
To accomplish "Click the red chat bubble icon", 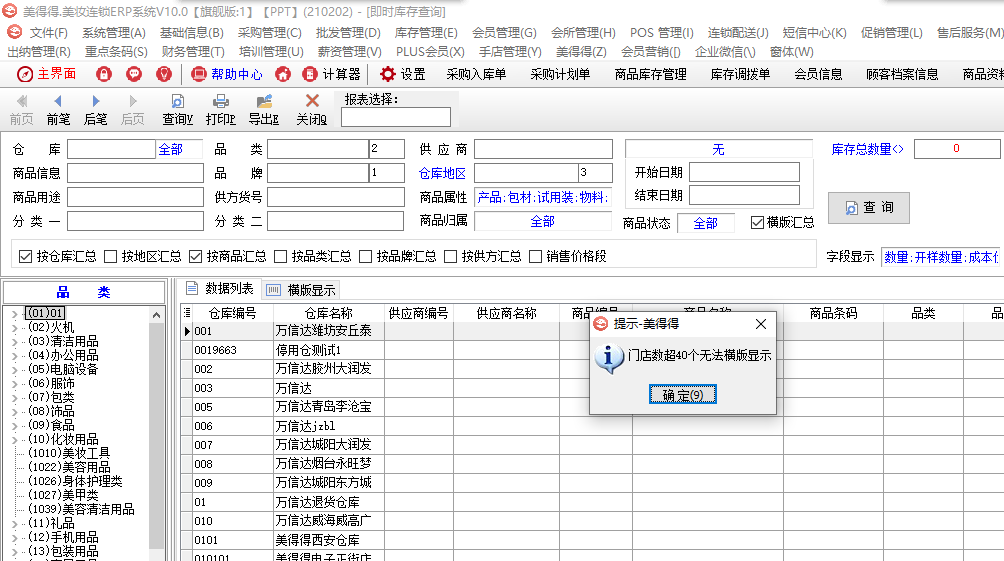I will pyautogui.click(x=134, y=74).
